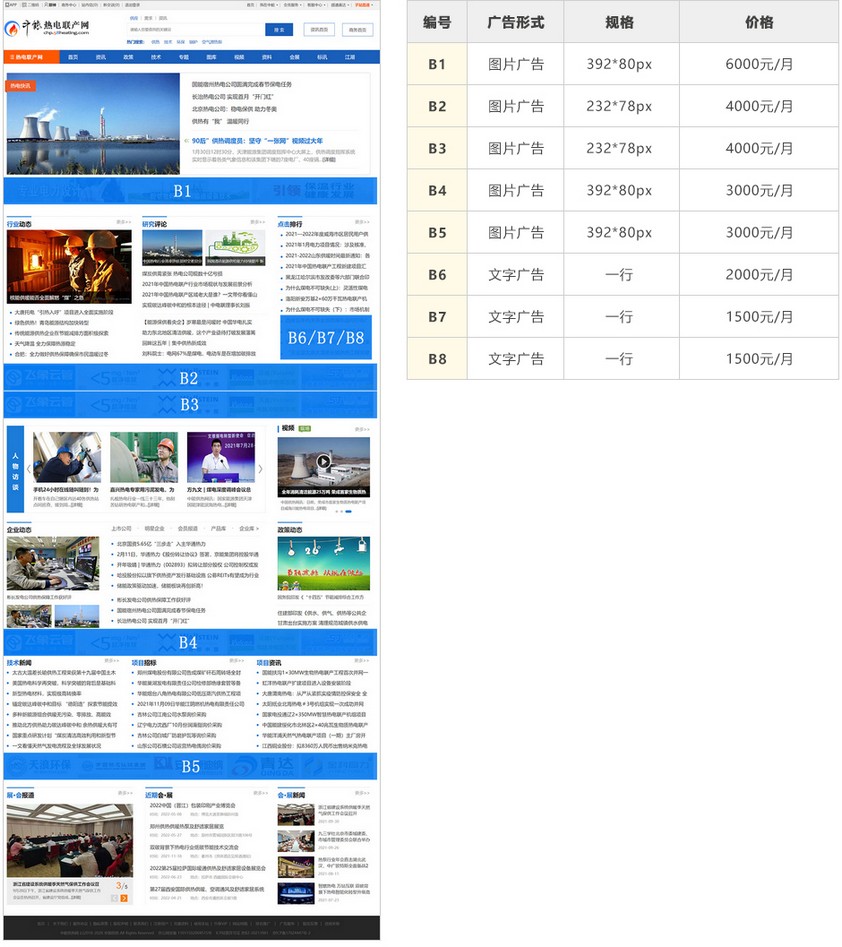The height and width of the screenshot is (947, 842).
Task: Click the gray previous arrow in 展·会报道 slideshow
Action: (x=115, y=898)
